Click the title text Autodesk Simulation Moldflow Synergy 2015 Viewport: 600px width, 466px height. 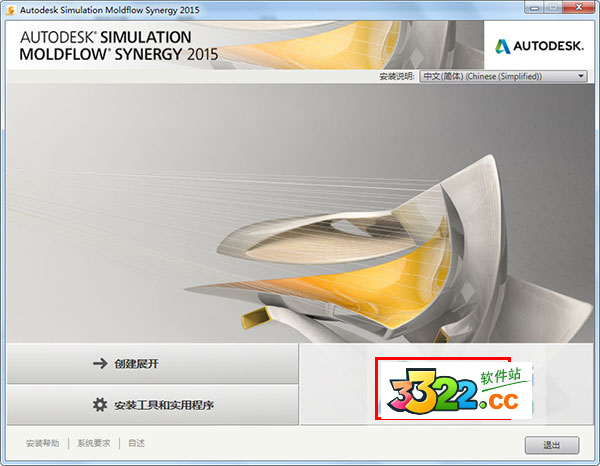click(x=109, y=10)
